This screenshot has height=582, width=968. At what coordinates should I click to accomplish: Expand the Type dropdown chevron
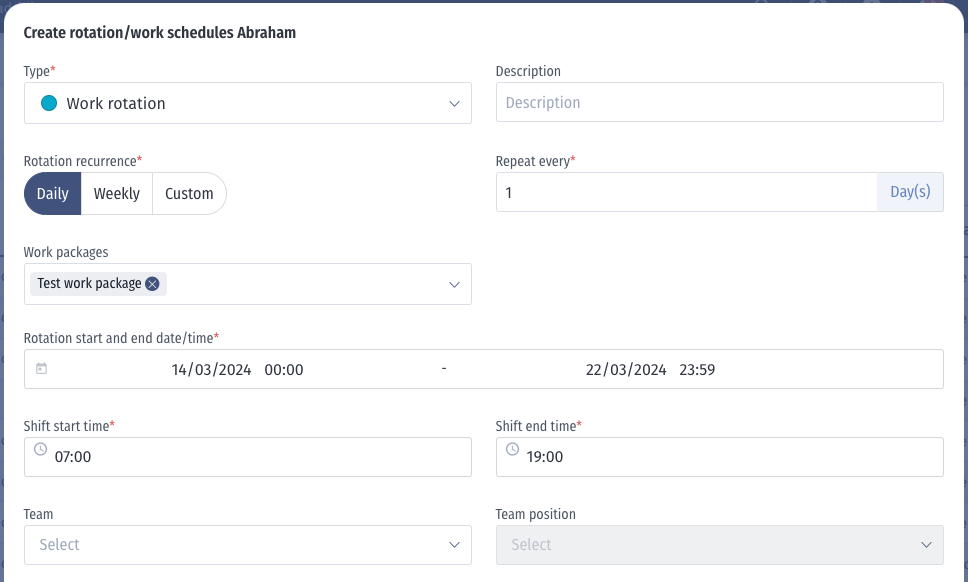(454, 104)
